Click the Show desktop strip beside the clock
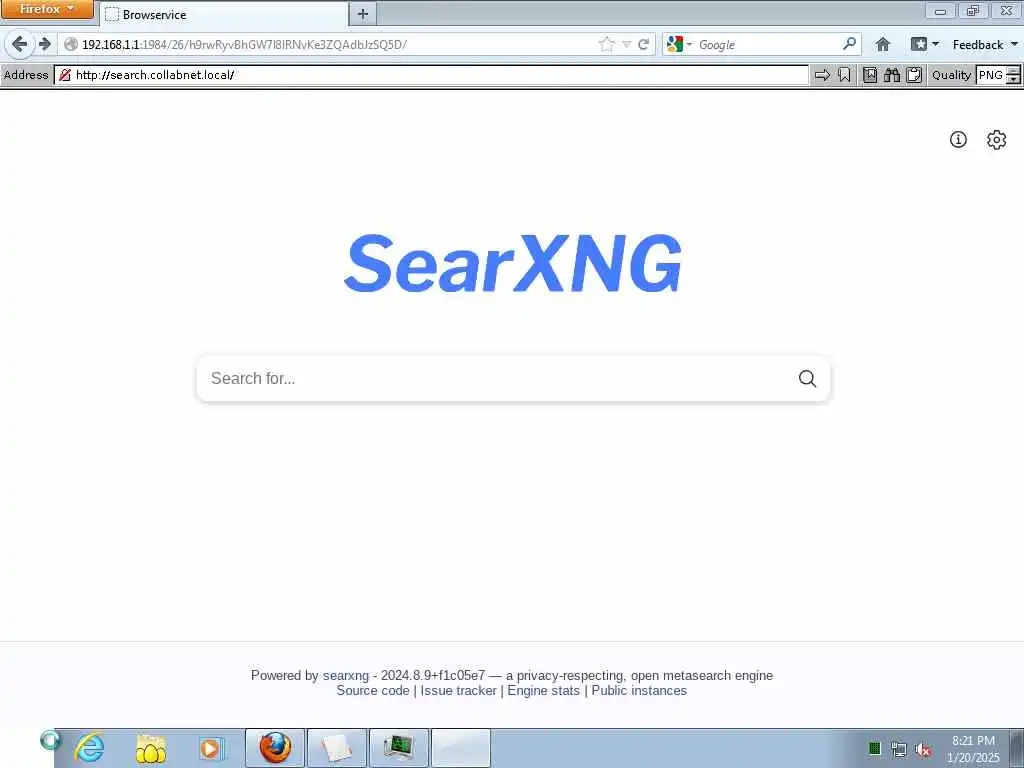The height and width of the screenshot is (768, 1024). pyautogui.click(x=1017, y=748)
